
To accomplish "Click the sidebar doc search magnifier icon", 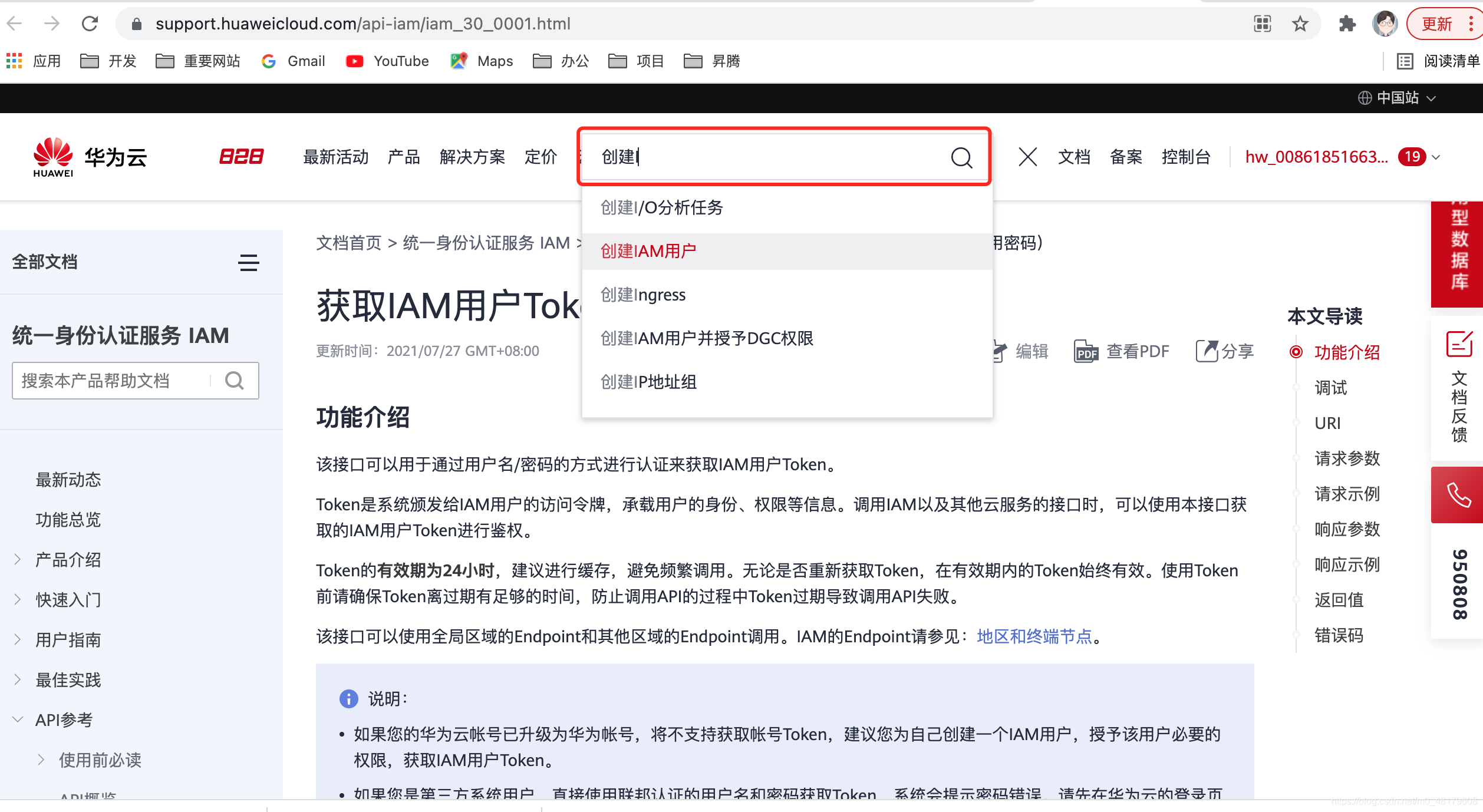I will coord(234,381).
